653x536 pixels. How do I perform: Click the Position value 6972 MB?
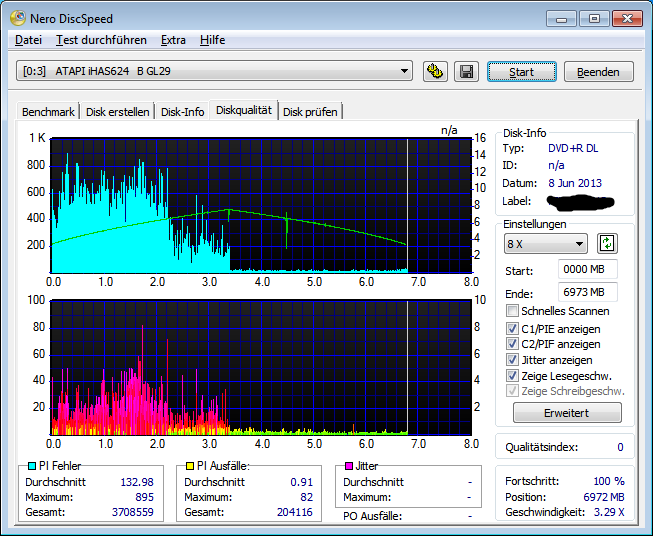tap(604, 497)
